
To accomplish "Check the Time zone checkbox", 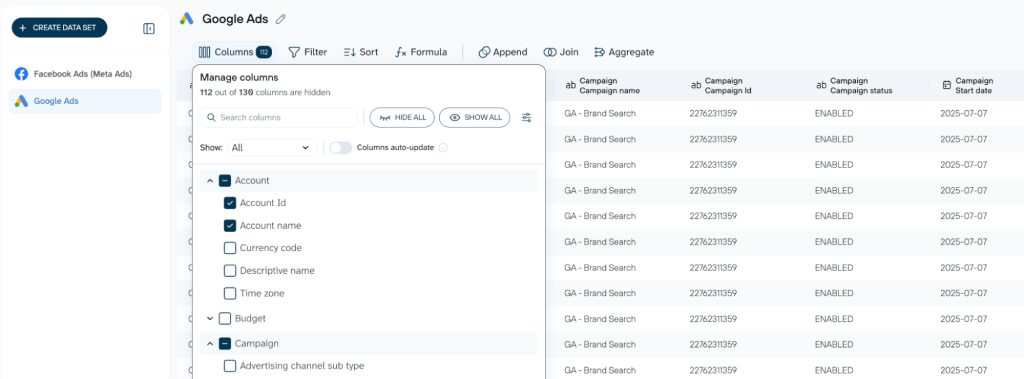I will tap(230, 293).
